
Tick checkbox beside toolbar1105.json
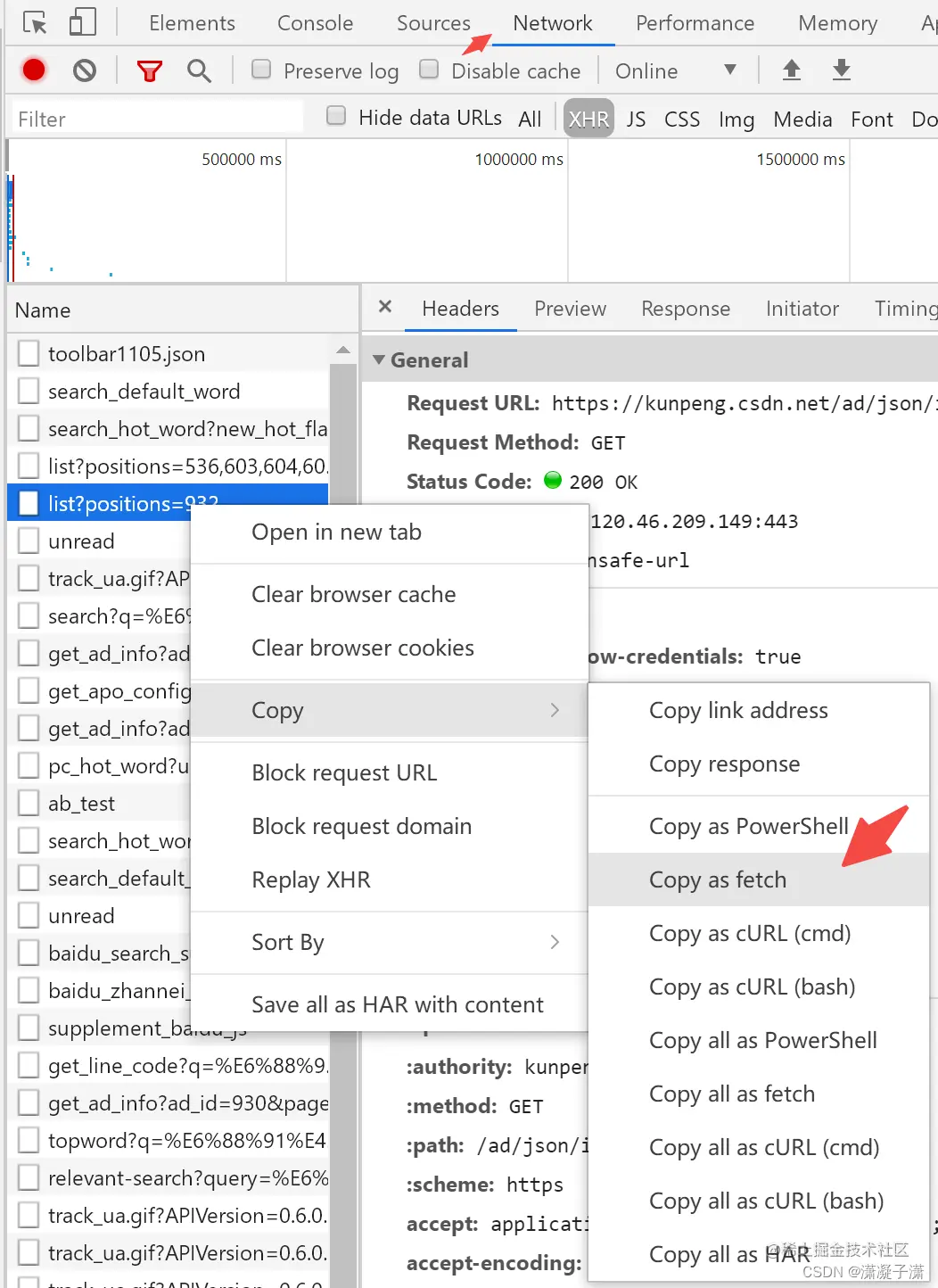[x=29, y=353]
